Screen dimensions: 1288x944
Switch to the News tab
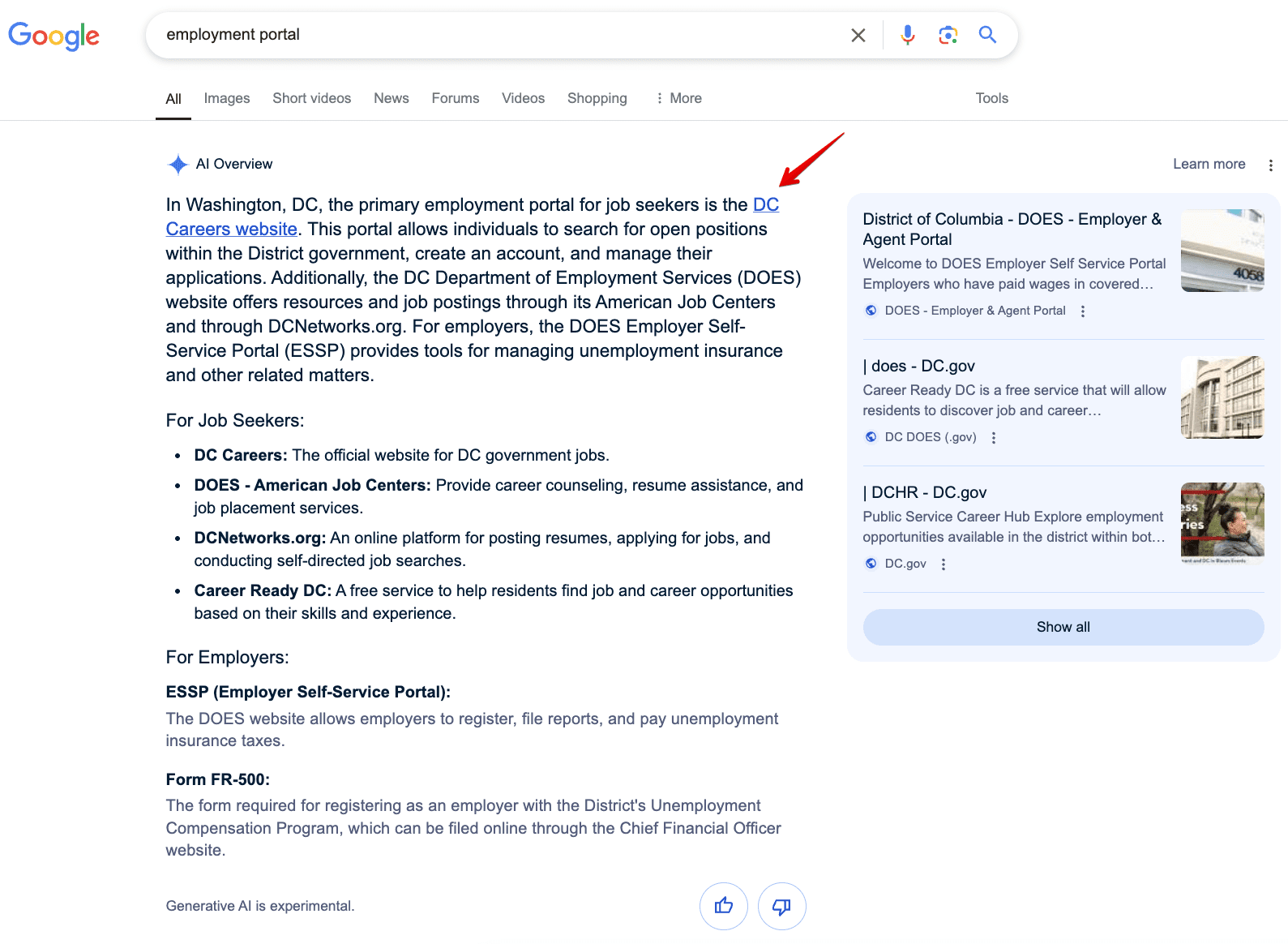tap(391, 98)
